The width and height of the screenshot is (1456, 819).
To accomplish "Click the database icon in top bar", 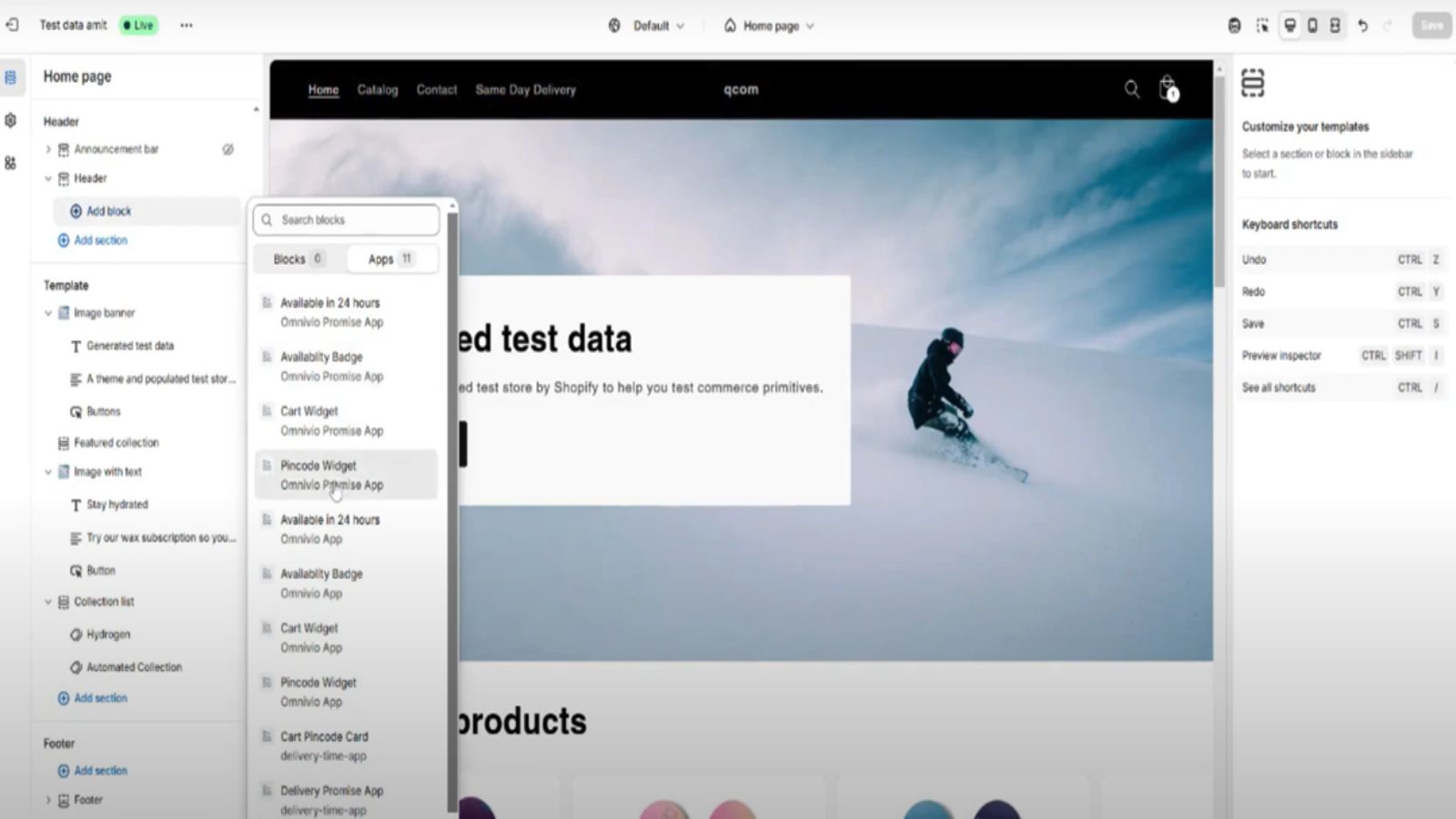I will pos(1234,25).
